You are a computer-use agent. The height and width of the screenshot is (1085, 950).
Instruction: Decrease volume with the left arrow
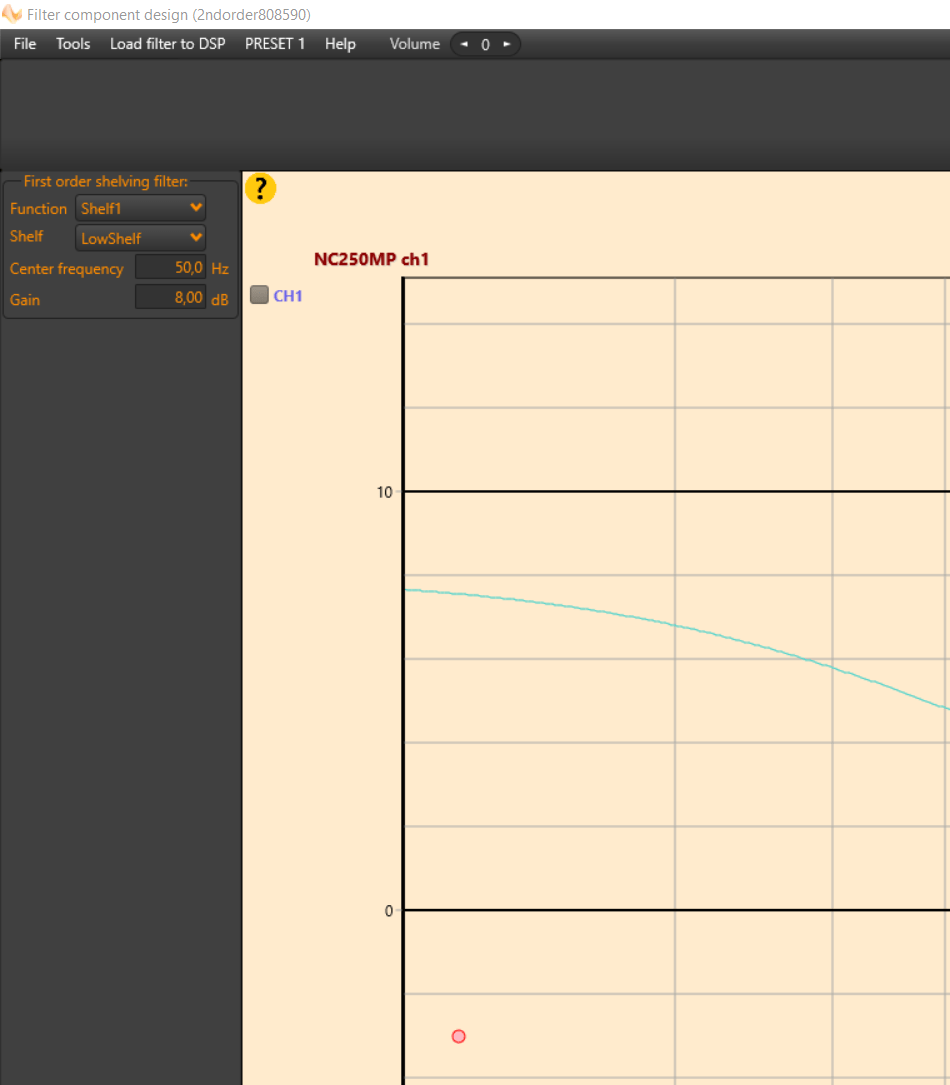464,44
